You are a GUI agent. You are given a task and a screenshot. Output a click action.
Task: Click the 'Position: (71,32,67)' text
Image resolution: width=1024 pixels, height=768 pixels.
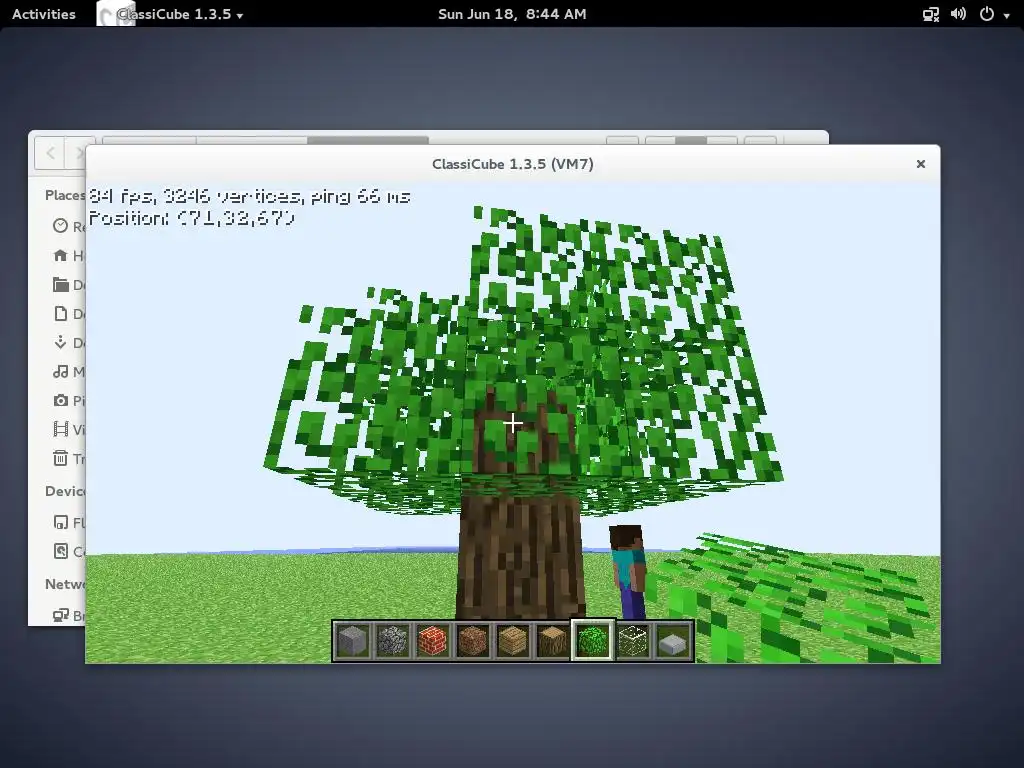click(191, 218)
